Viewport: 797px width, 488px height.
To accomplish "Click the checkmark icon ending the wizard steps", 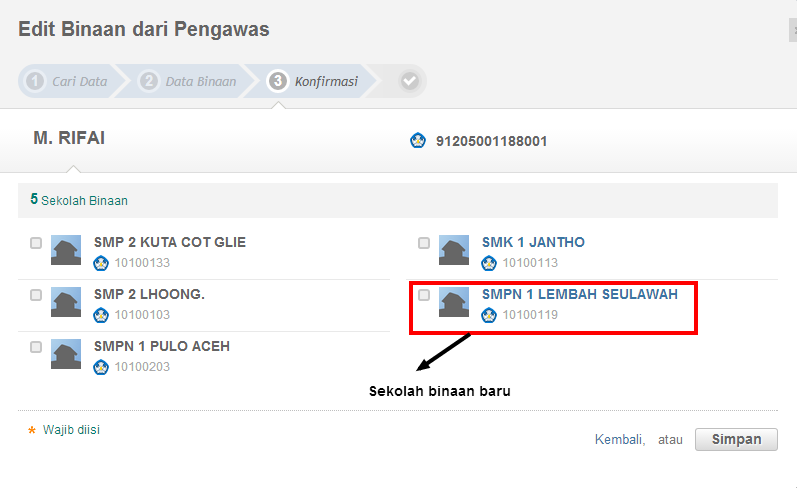I will [409, 81].
